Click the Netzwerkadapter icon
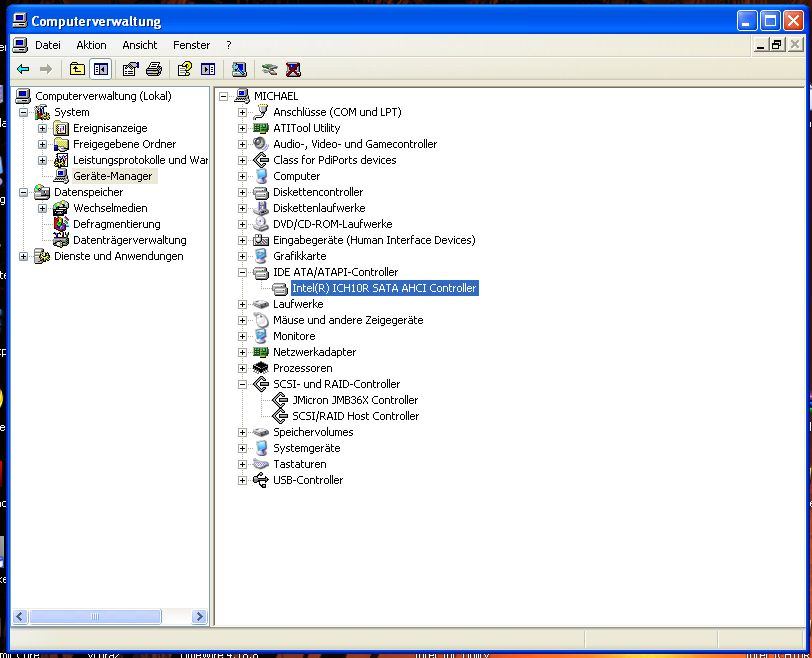This screenshot has height=658, width=812. [260, 352]
